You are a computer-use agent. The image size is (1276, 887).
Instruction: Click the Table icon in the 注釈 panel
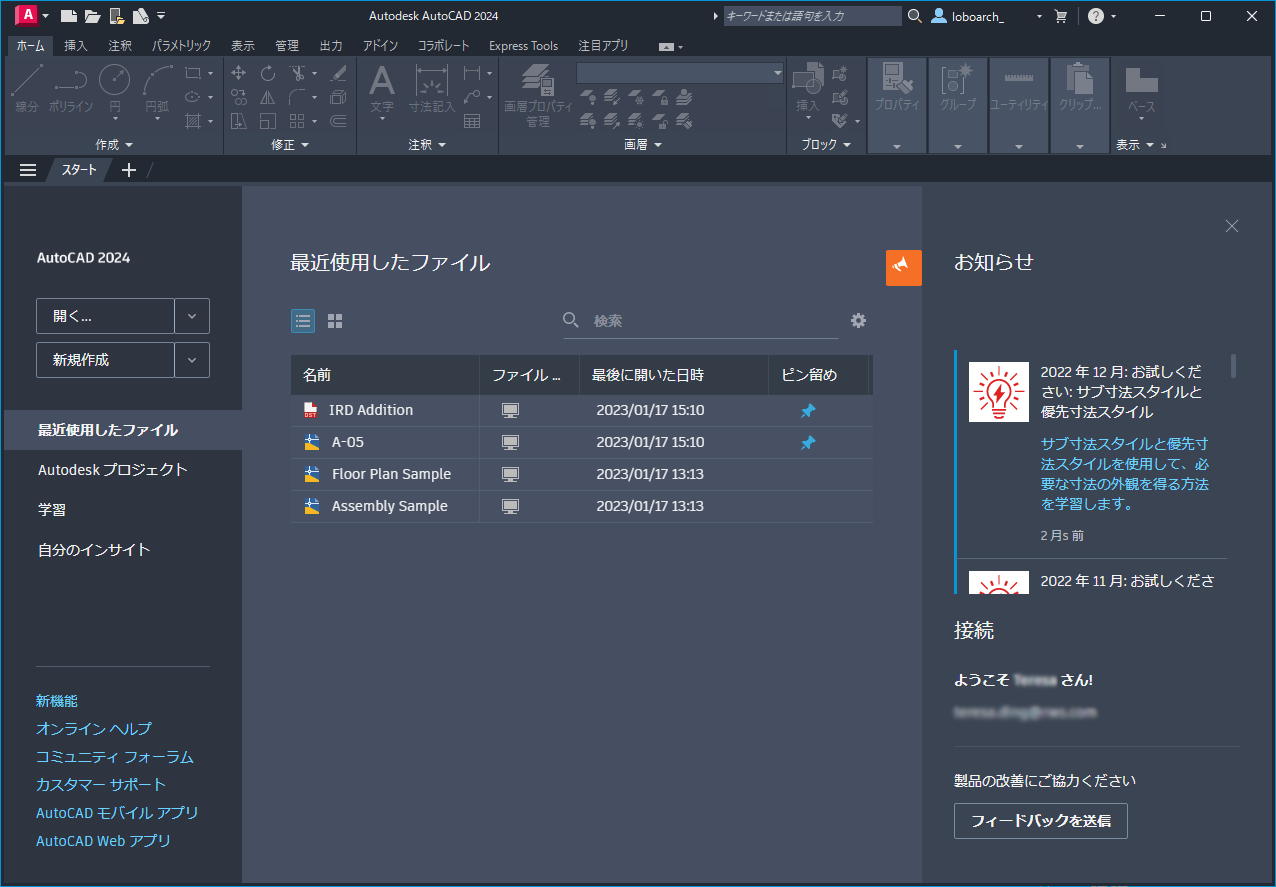pos(472,121)
